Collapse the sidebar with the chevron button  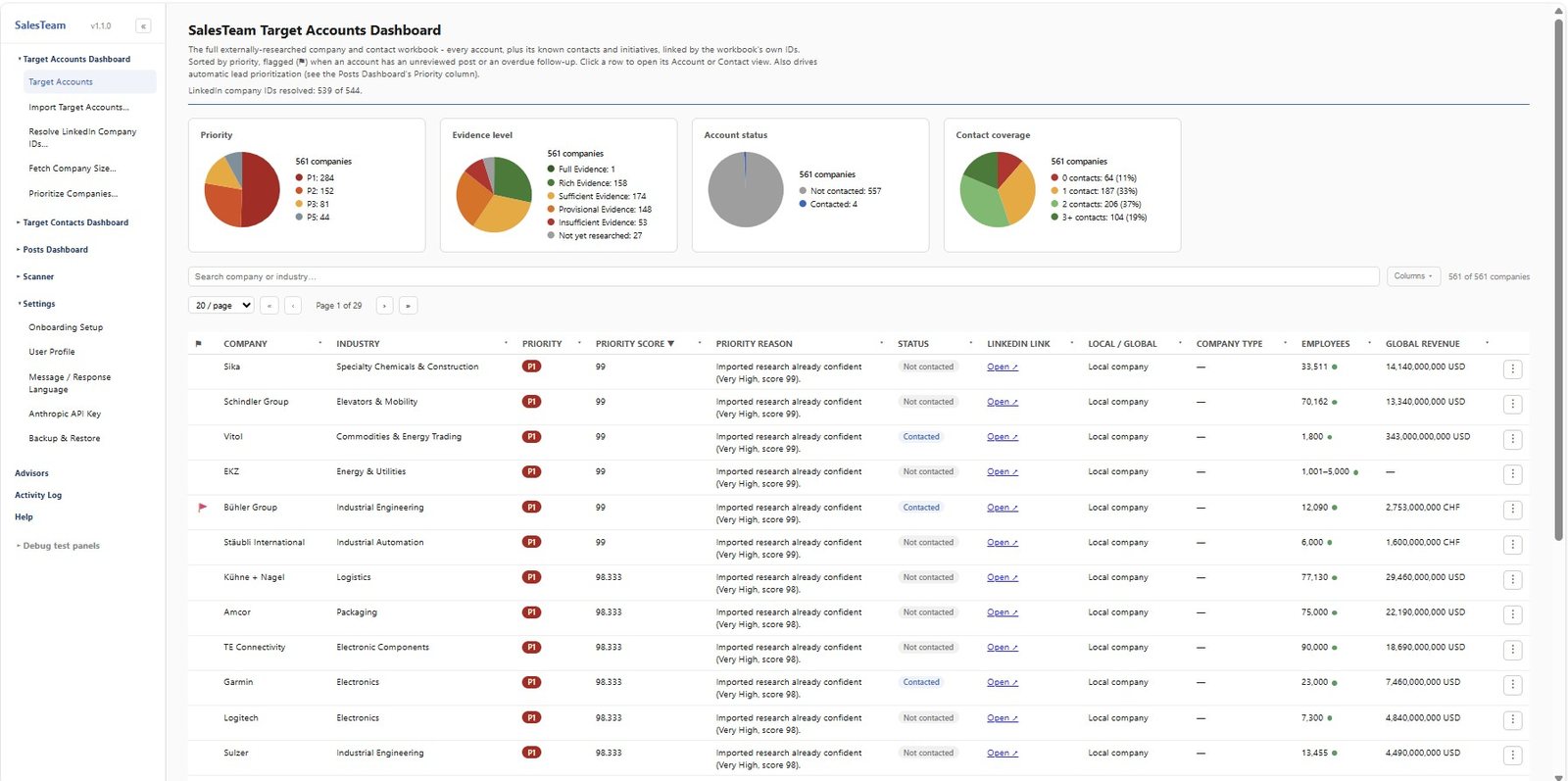pyautogui.click(x=144, y=26)
